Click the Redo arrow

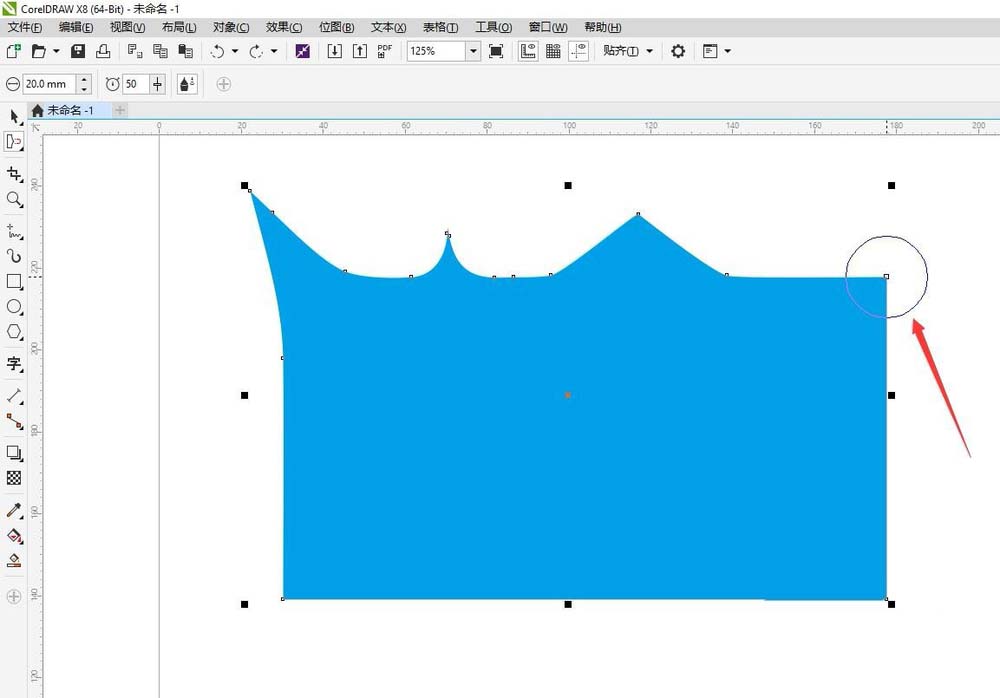[x=256, y=51]
